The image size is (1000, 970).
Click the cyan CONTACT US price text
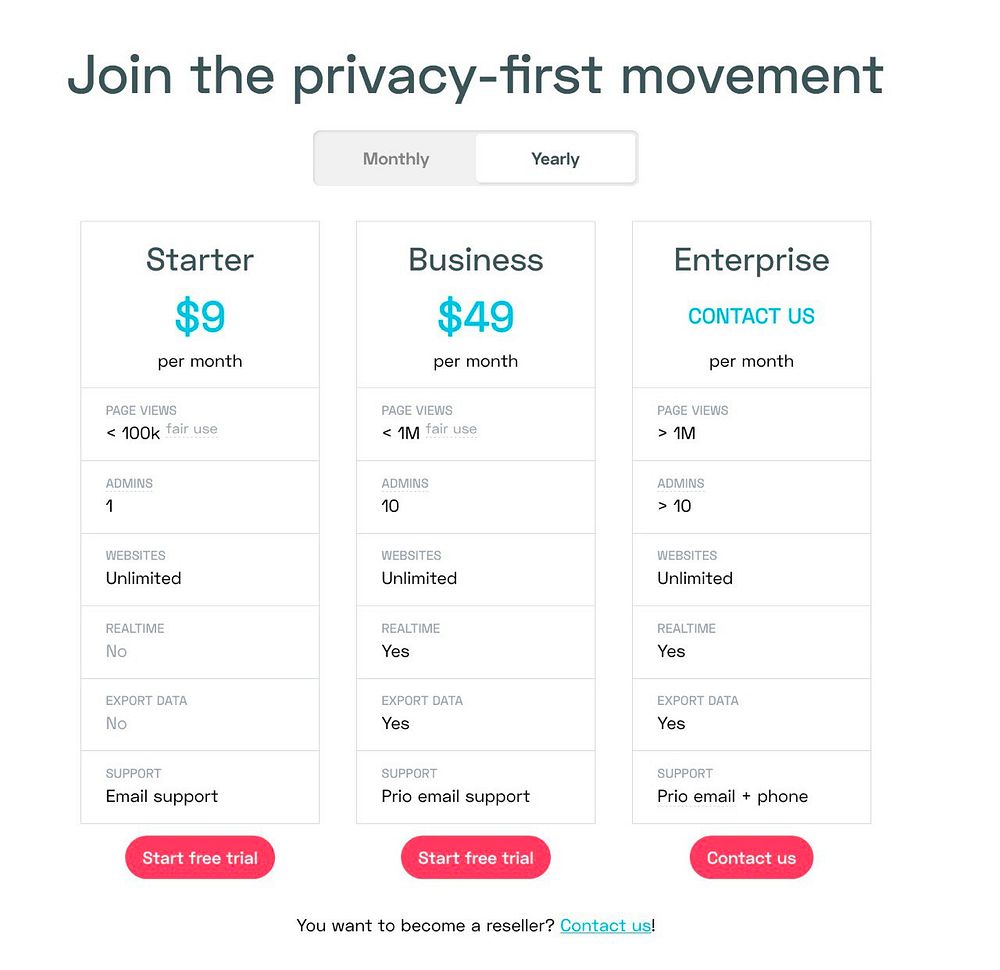(751, 316)
